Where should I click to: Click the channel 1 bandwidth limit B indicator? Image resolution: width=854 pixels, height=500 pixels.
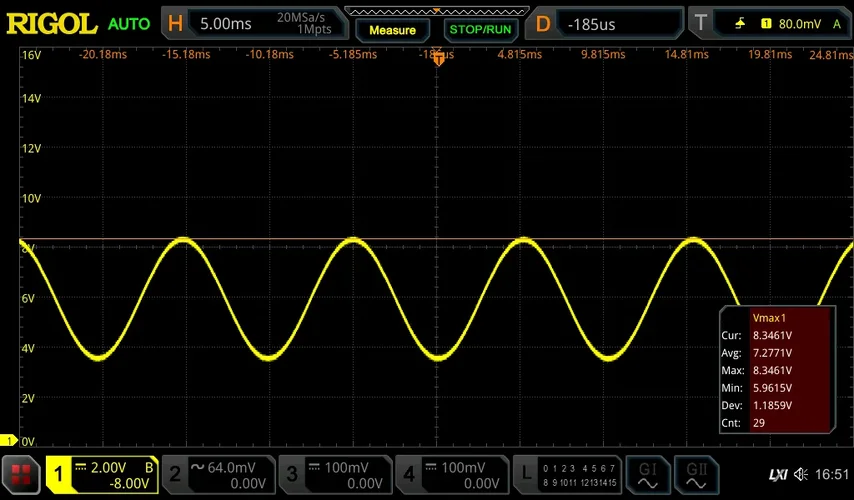pos(149,468)
